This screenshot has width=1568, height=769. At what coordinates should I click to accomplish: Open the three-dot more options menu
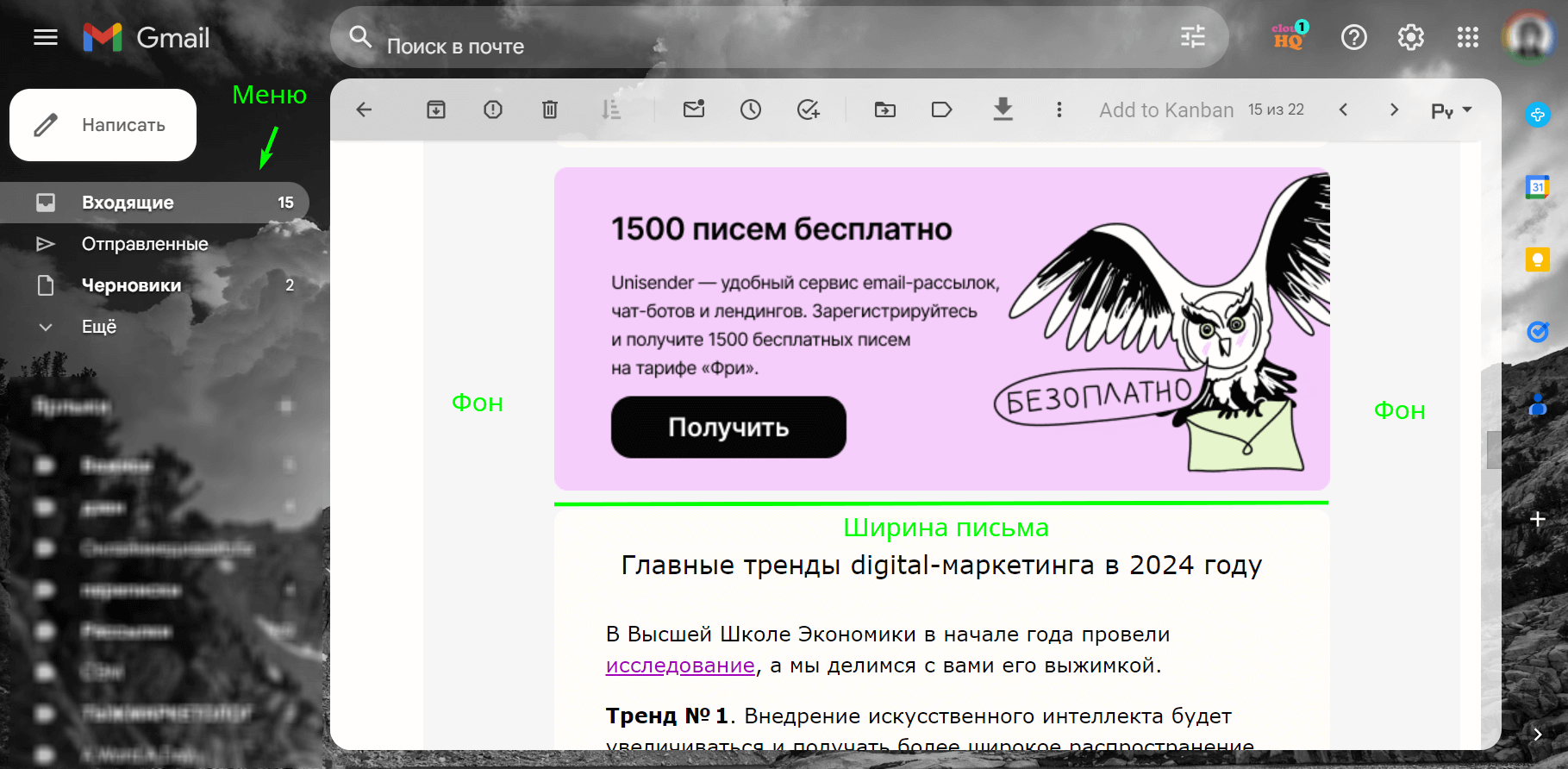click(1059, 109)
